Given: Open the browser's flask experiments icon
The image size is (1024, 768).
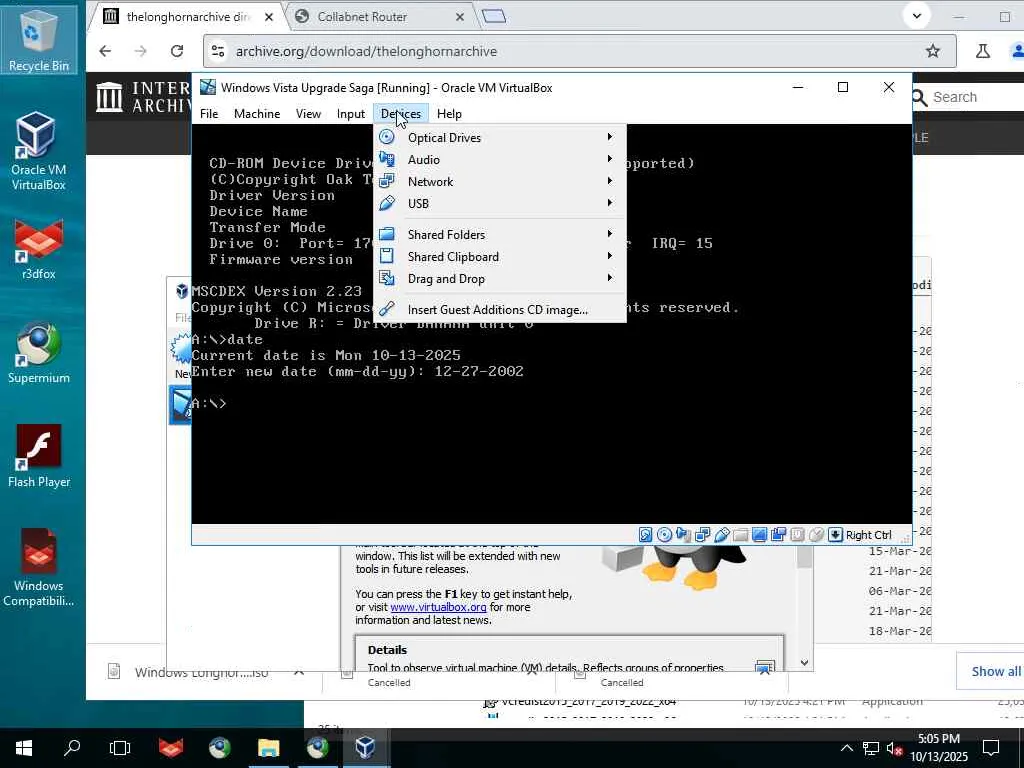Looking at the screenshot, I should (x=982, y=51).
